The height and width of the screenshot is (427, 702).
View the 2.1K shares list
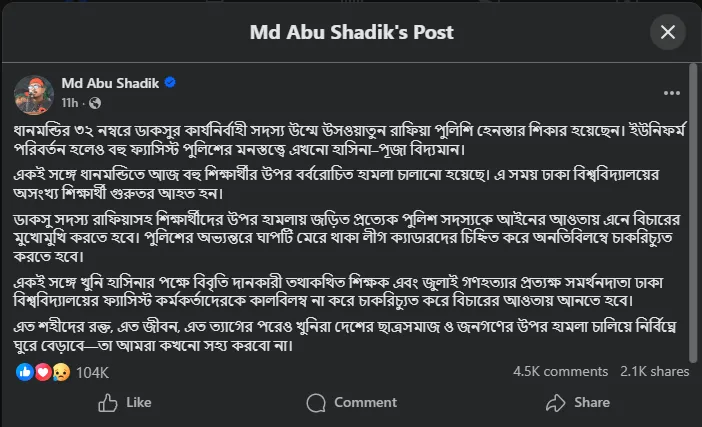pyautogui.click(x=654, y=371)
